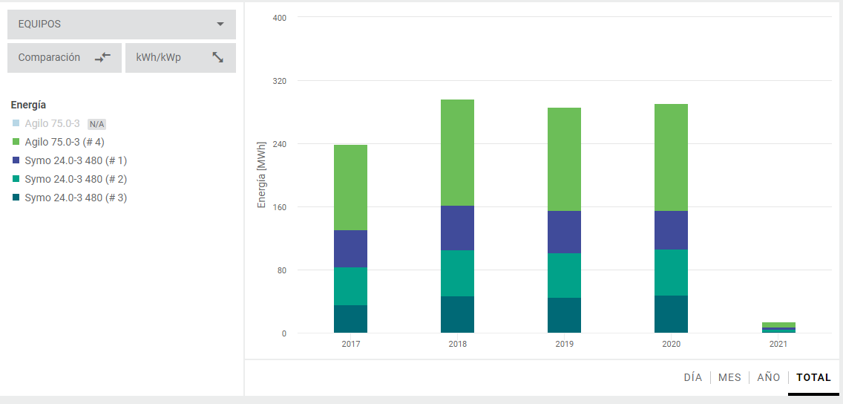Select the TOTAL tab
The image size is (843, 404).
[x=813, y=378]
